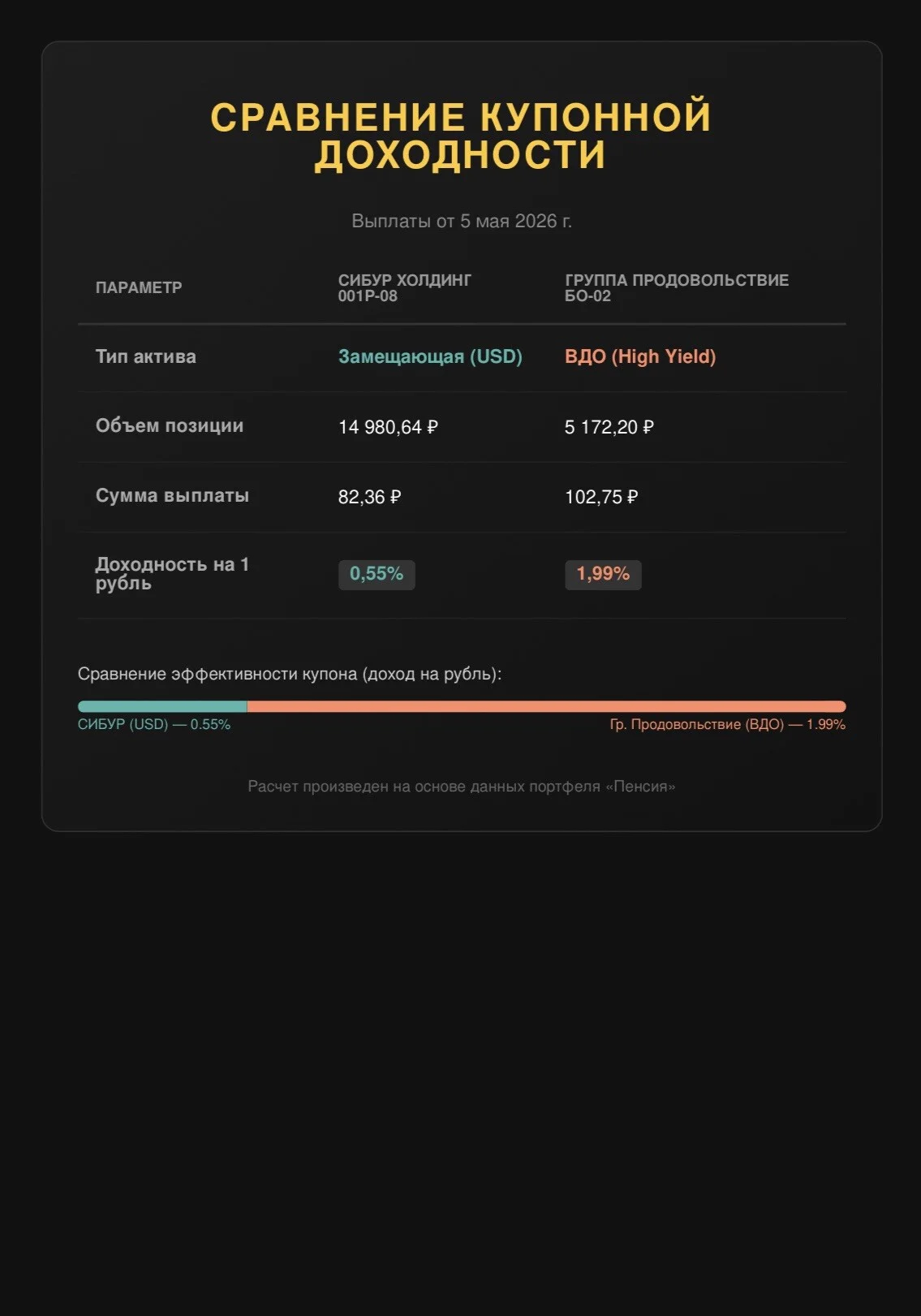The height and width of the screenshot is (1316, 921).
Task: Select the 14 980,64 ₽ position value
Action: pos(388,427)
